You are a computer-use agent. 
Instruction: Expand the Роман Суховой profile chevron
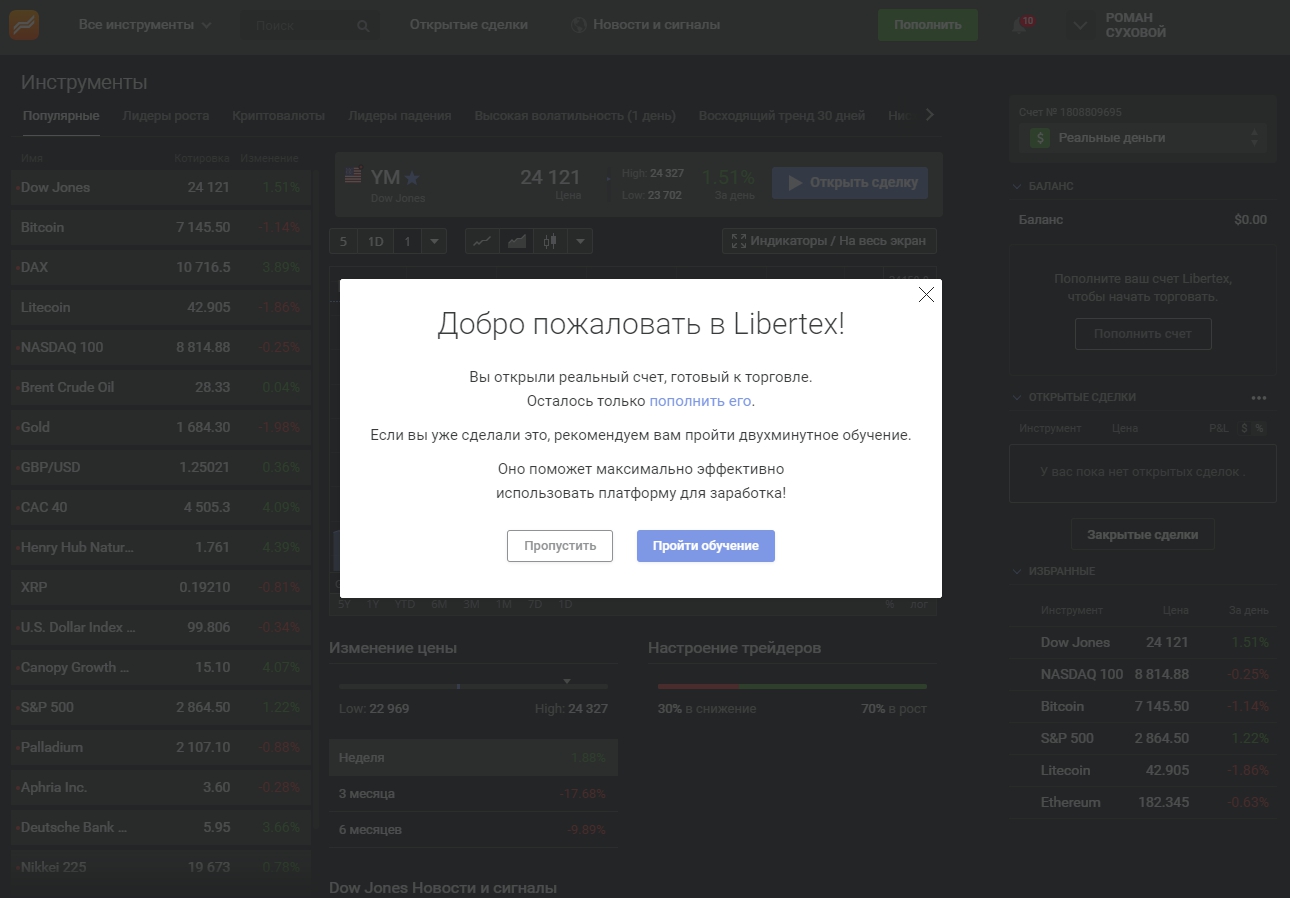[x=1079, y=25]
